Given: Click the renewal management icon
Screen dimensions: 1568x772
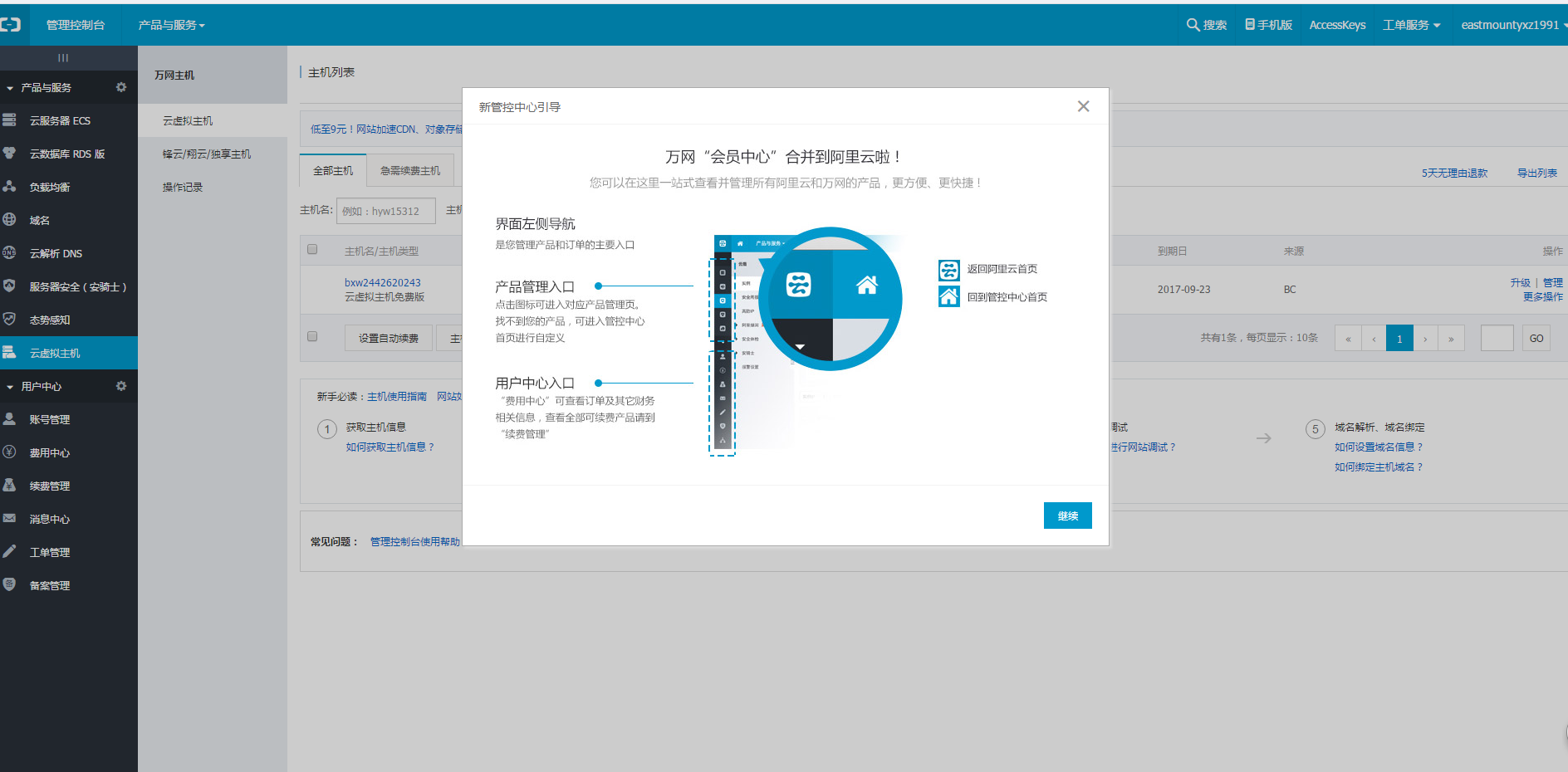Looking at the screenshot, I should pyautogui.click(x=10, y=486).
